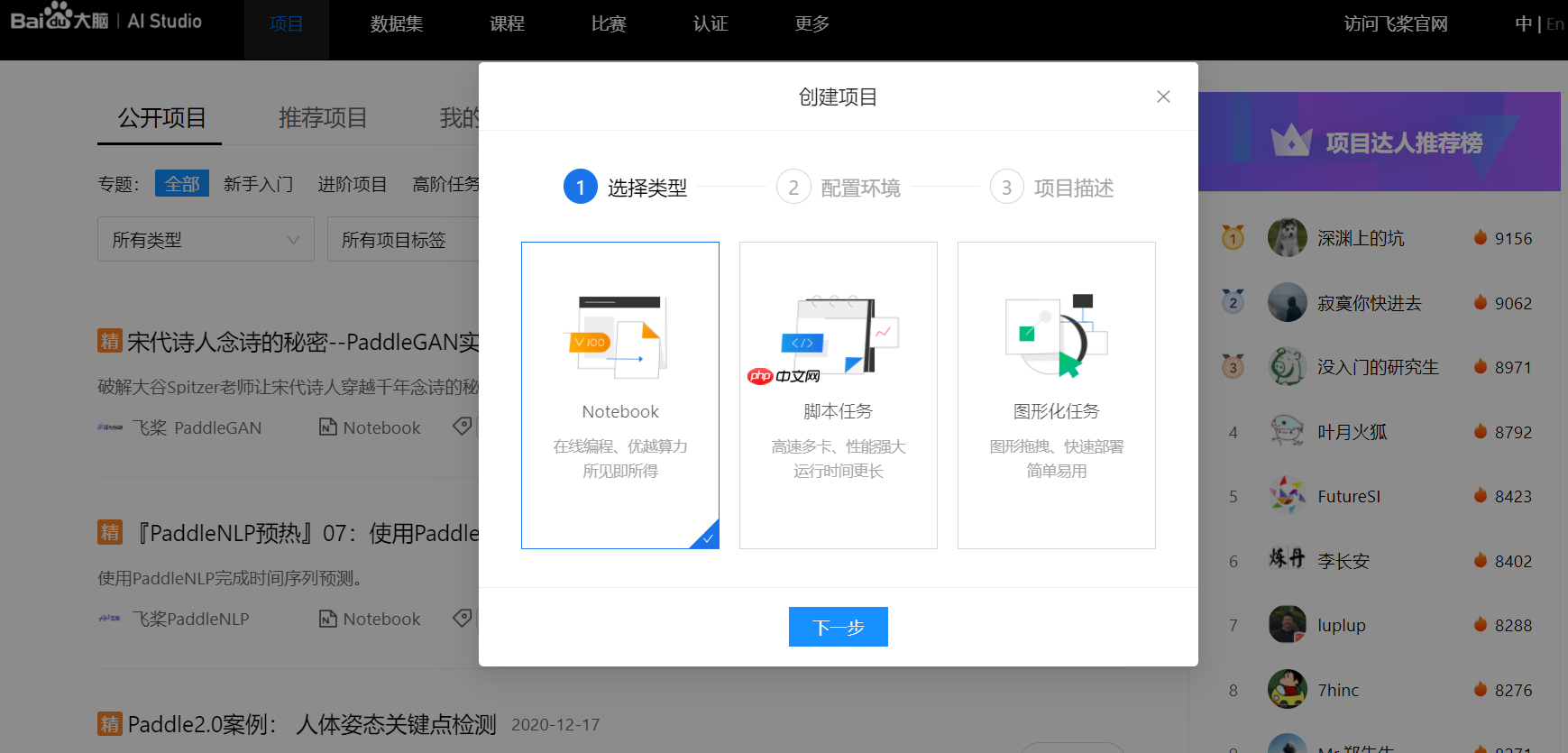
Task: Click the bronze medal rank 3 icon
Action: coord(1233,366)
